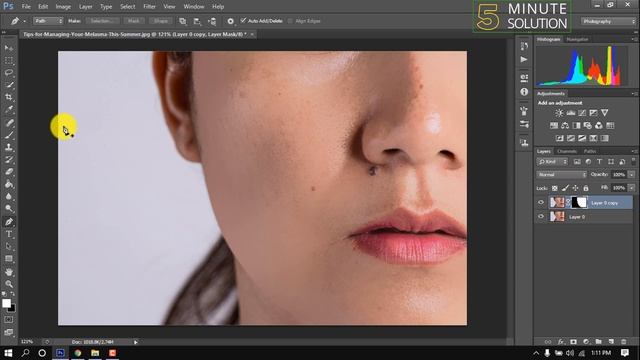640x360 pixels.
Task: Open the Image menu
Action: pyautogui.click(x=63, y=7)
